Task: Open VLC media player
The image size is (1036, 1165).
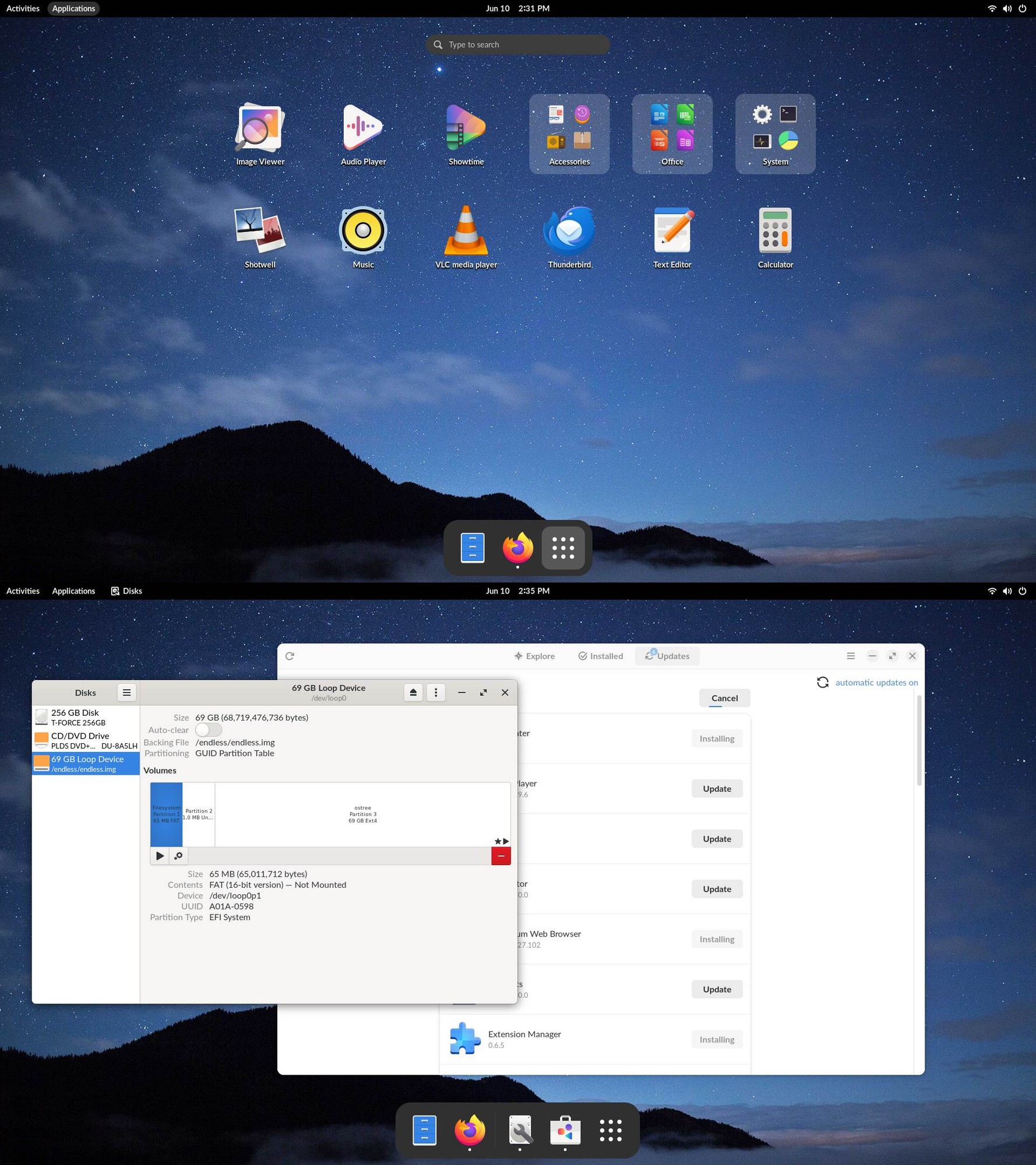Action: coord(466,238)
